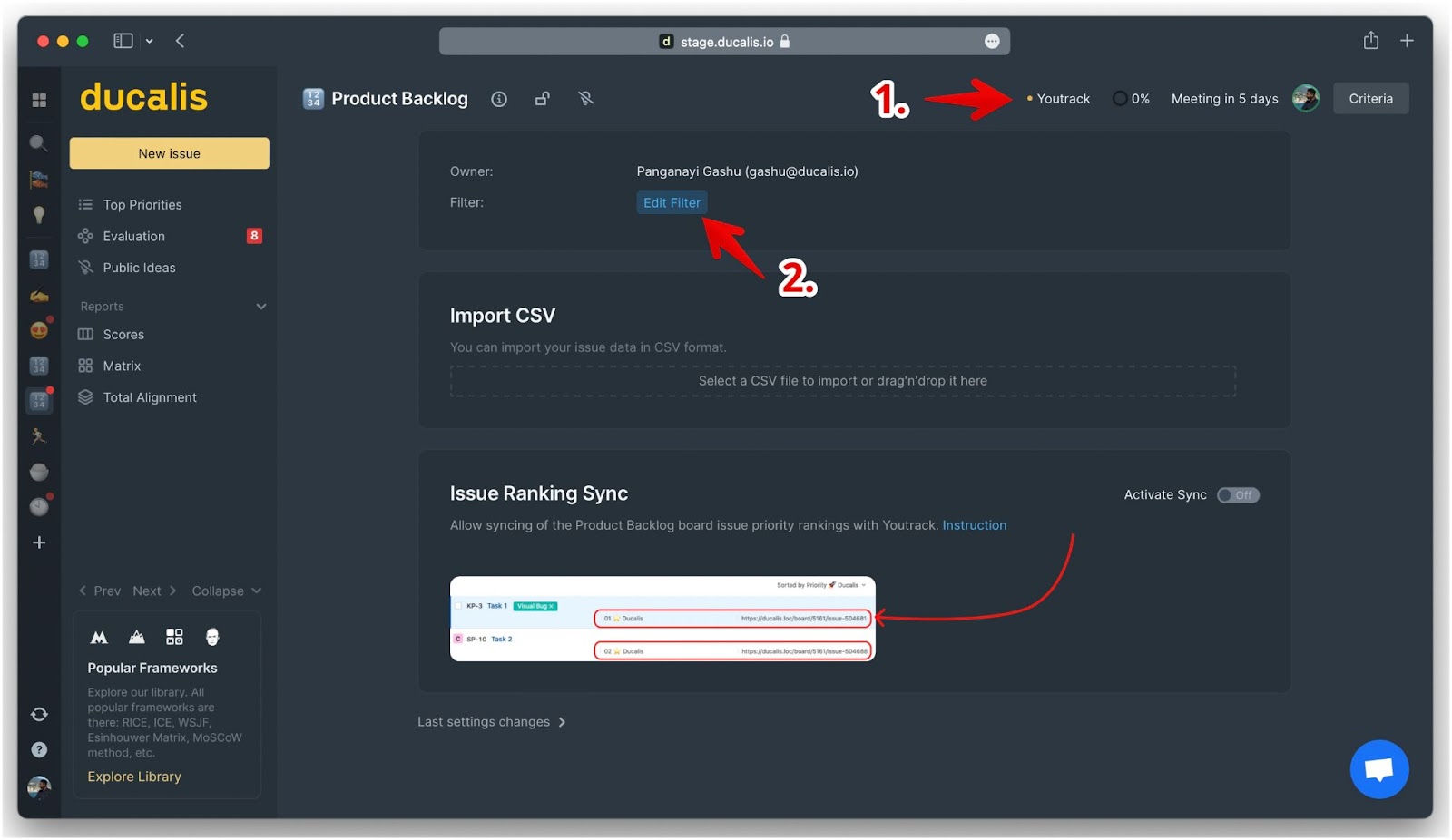
Task: Click the 0% progress indicator
Action: coord(1132,98)
